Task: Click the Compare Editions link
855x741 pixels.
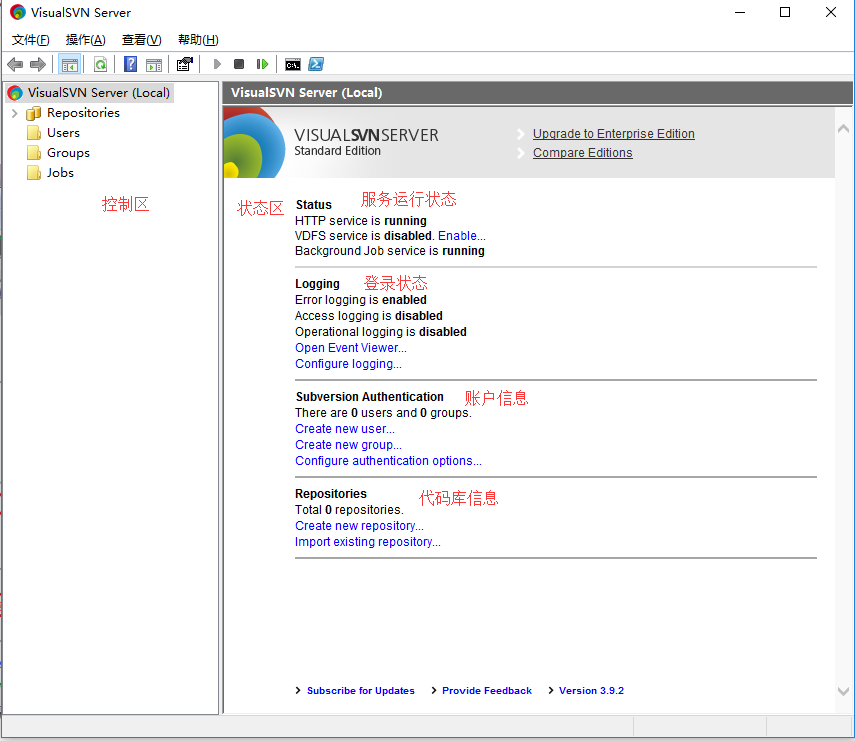Action: click(582, 153)
